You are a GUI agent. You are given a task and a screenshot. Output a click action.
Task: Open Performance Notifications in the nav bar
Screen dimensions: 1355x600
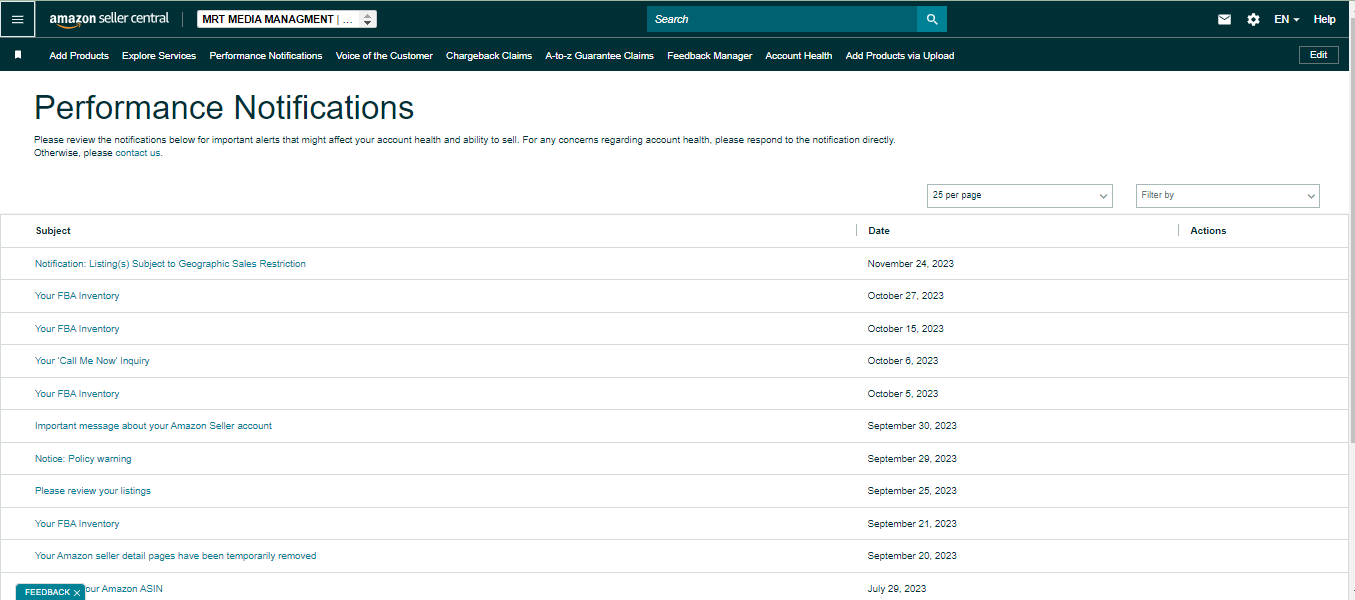click(x=266, y=56)
